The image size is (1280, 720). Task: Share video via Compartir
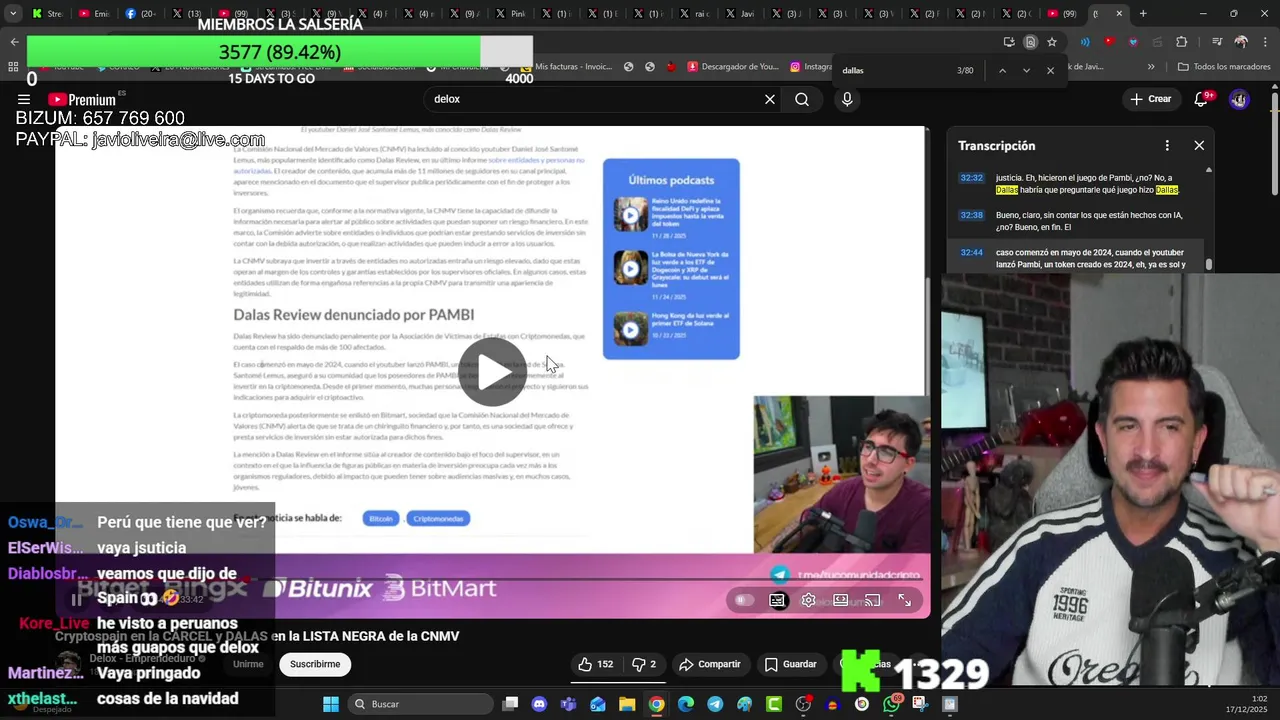[x=710, y=664]
